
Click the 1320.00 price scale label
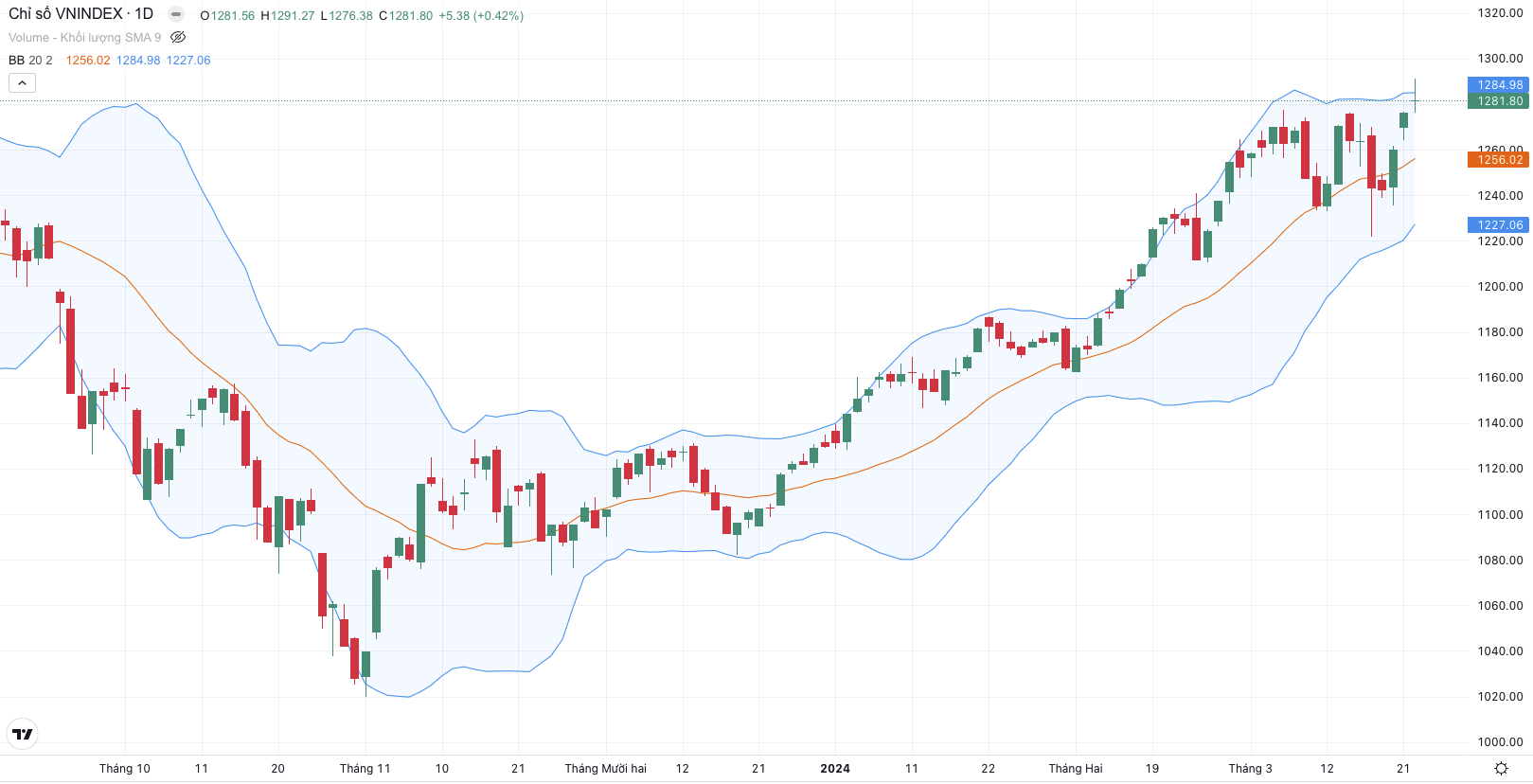click(x=1500, y=13)
